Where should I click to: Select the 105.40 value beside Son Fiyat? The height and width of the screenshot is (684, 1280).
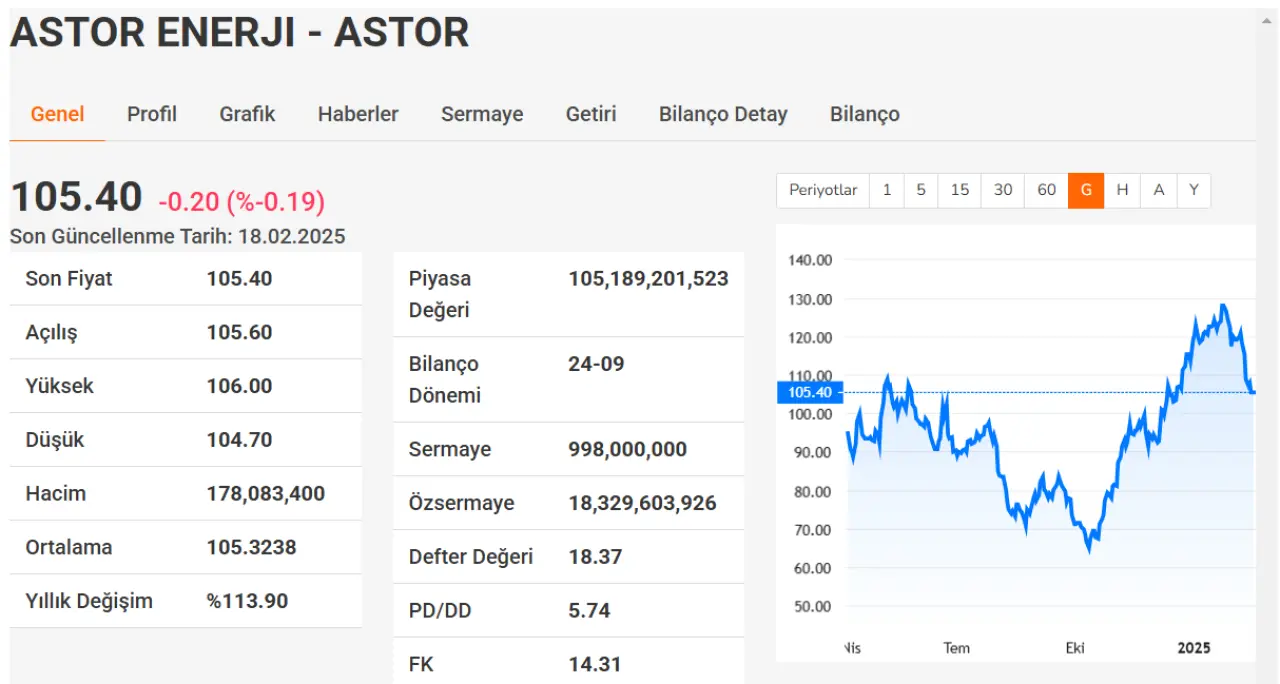(x=239, y=278)
